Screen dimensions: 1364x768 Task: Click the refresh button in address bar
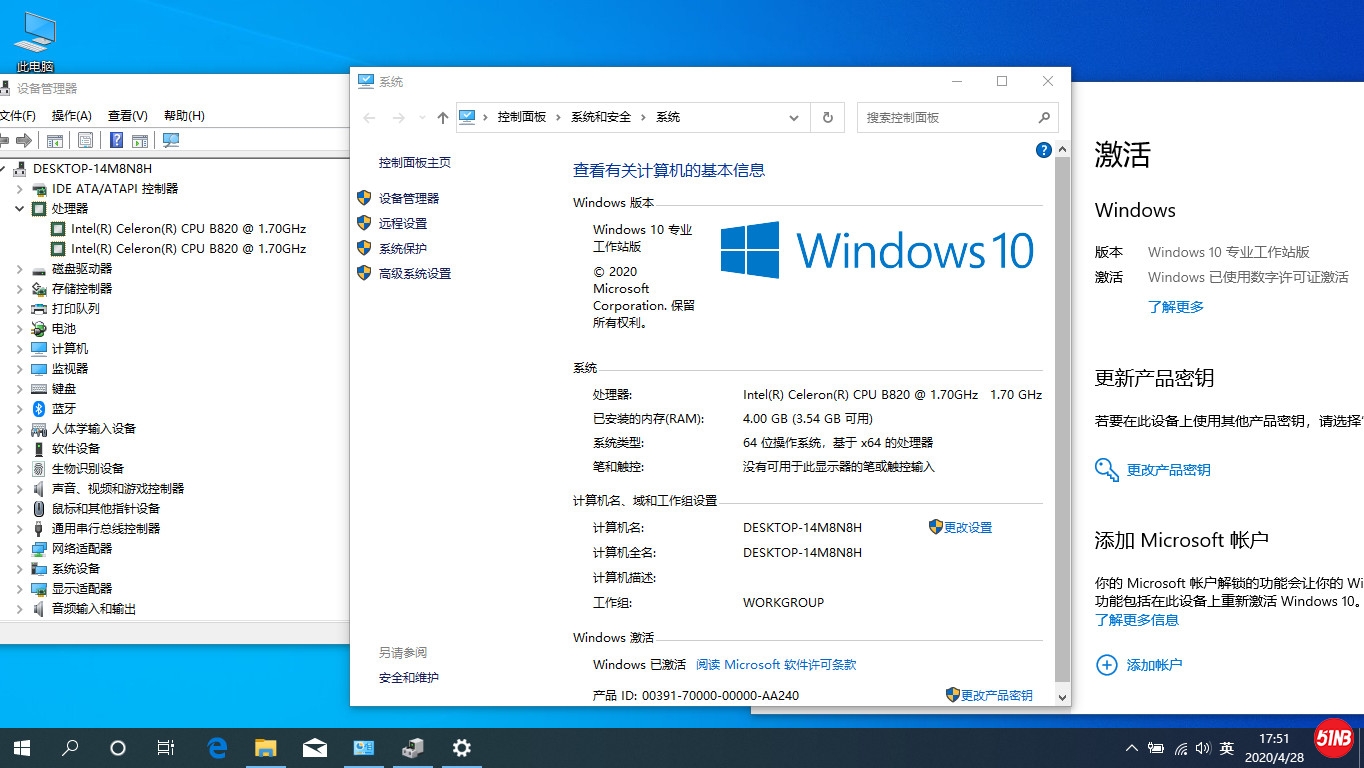pos(827,117)
